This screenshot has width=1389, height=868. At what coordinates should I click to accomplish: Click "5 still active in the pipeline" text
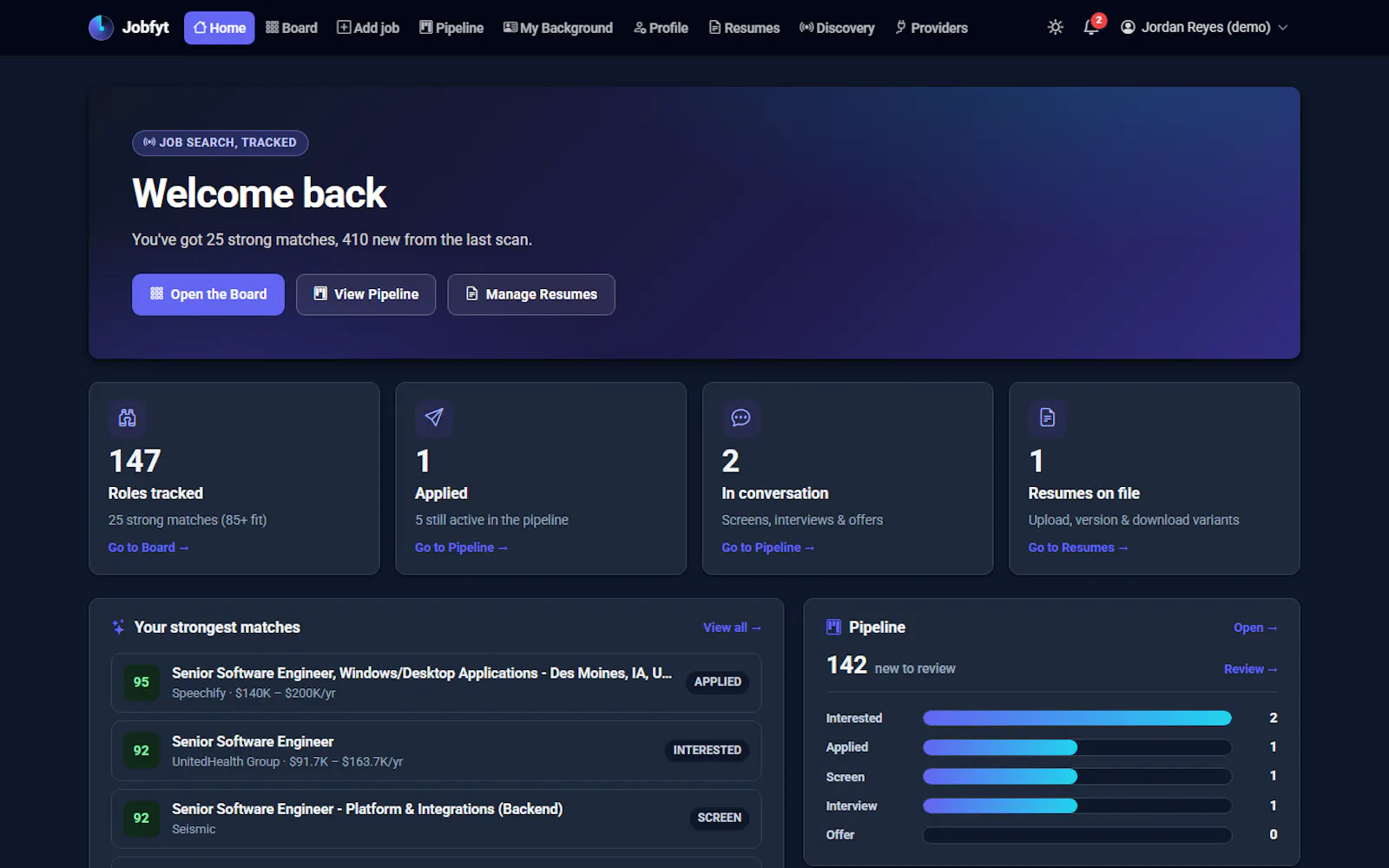[x=491, y=520]
